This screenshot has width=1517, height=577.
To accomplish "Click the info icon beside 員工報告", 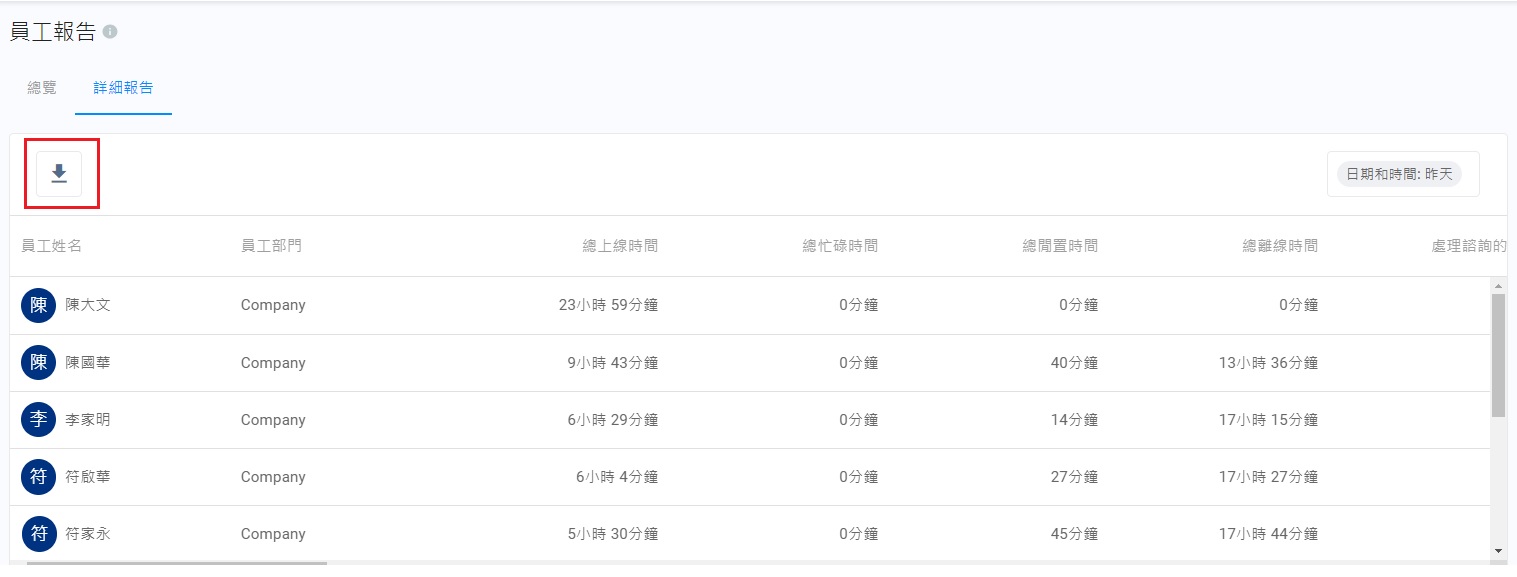I will (110, 32).
